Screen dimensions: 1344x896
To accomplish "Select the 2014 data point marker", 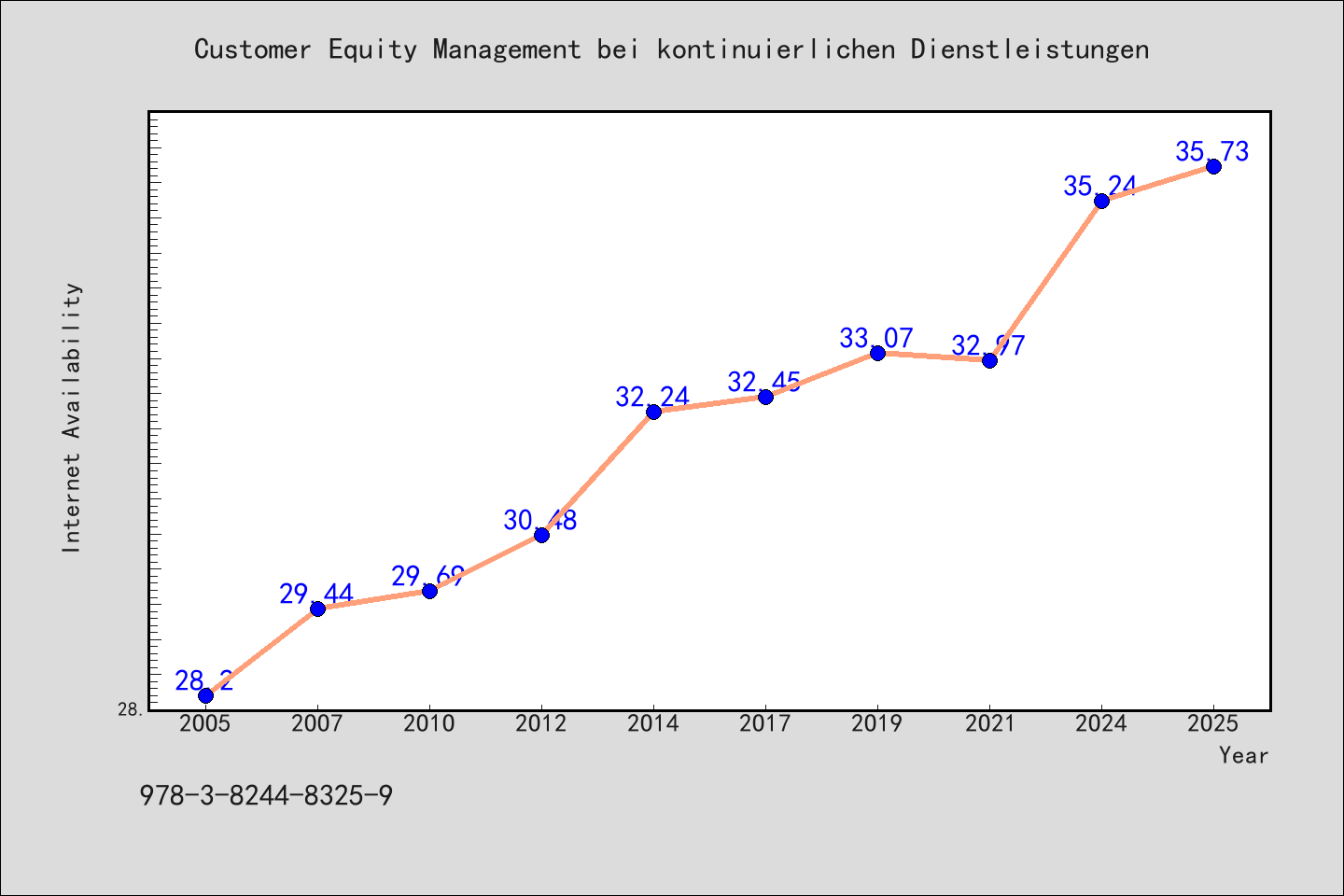I will (653, 412).
